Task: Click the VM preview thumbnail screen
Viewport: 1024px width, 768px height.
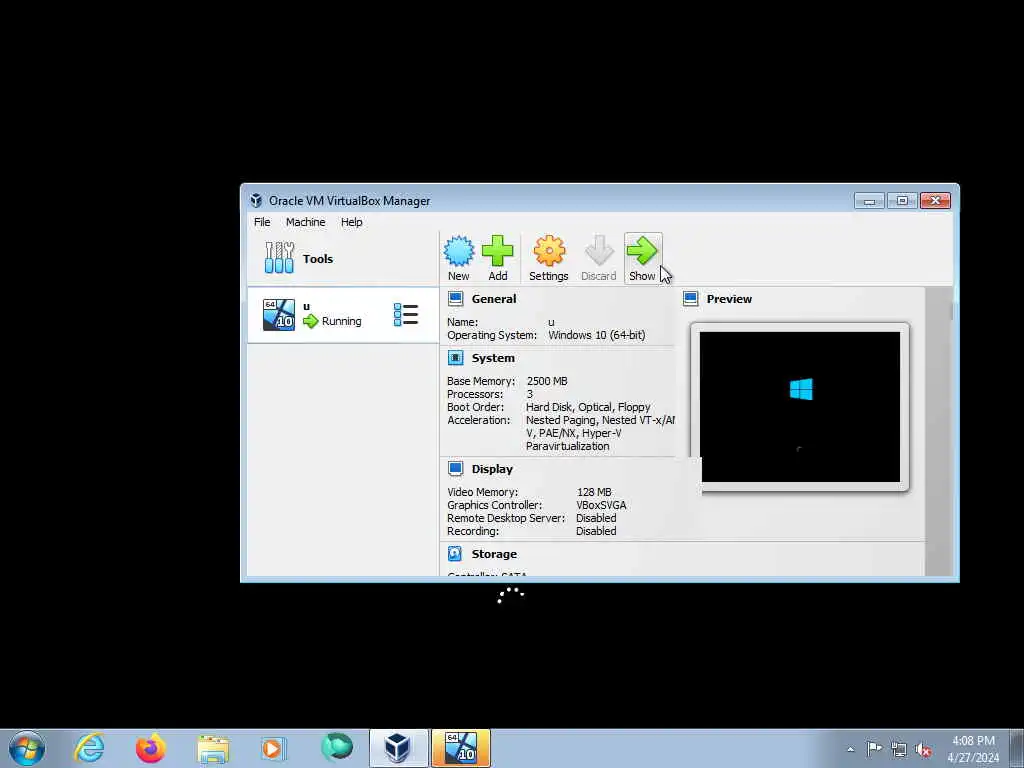Action: click(x=799, y=407)
